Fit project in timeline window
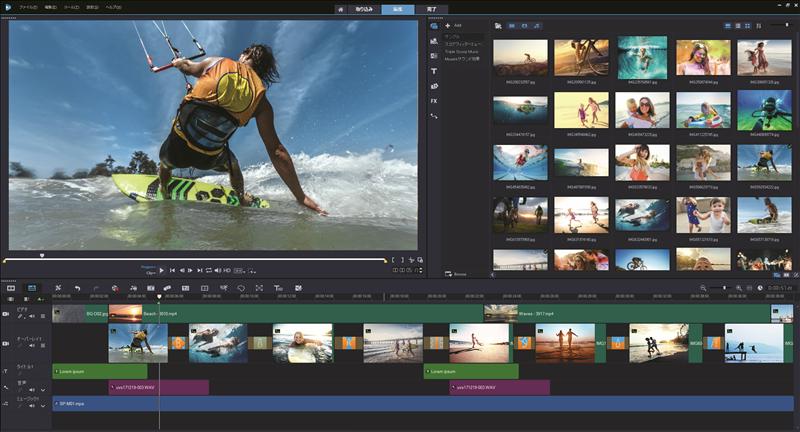The width and height of the screenshot is (800, 432). [x=749, y=288]
